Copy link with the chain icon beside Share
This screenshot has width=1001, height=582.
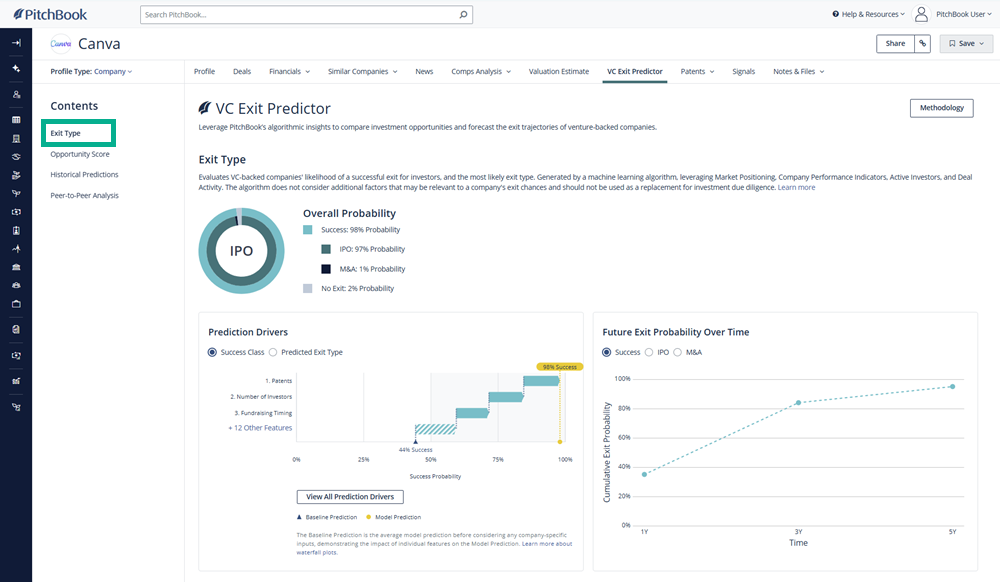922,43
